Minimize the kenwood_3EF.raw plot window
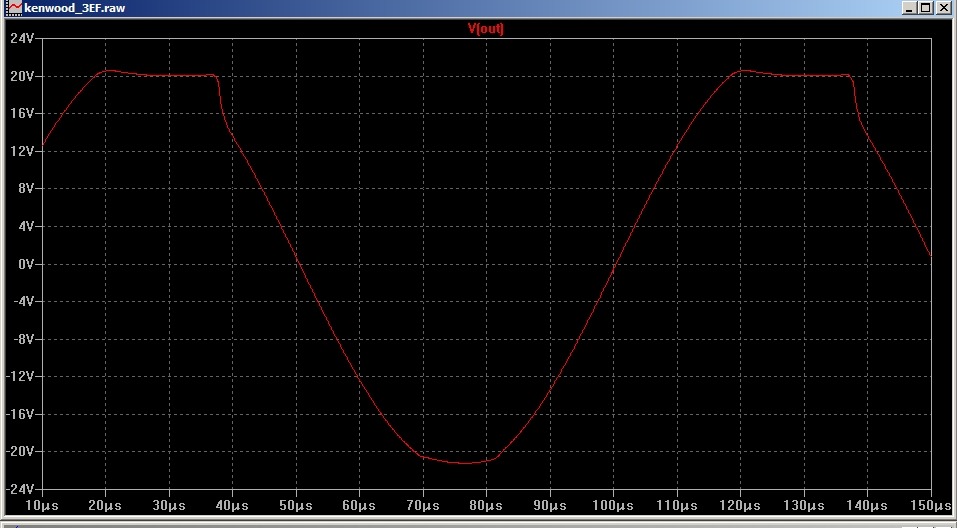957x528 pixels. [909, 8]
